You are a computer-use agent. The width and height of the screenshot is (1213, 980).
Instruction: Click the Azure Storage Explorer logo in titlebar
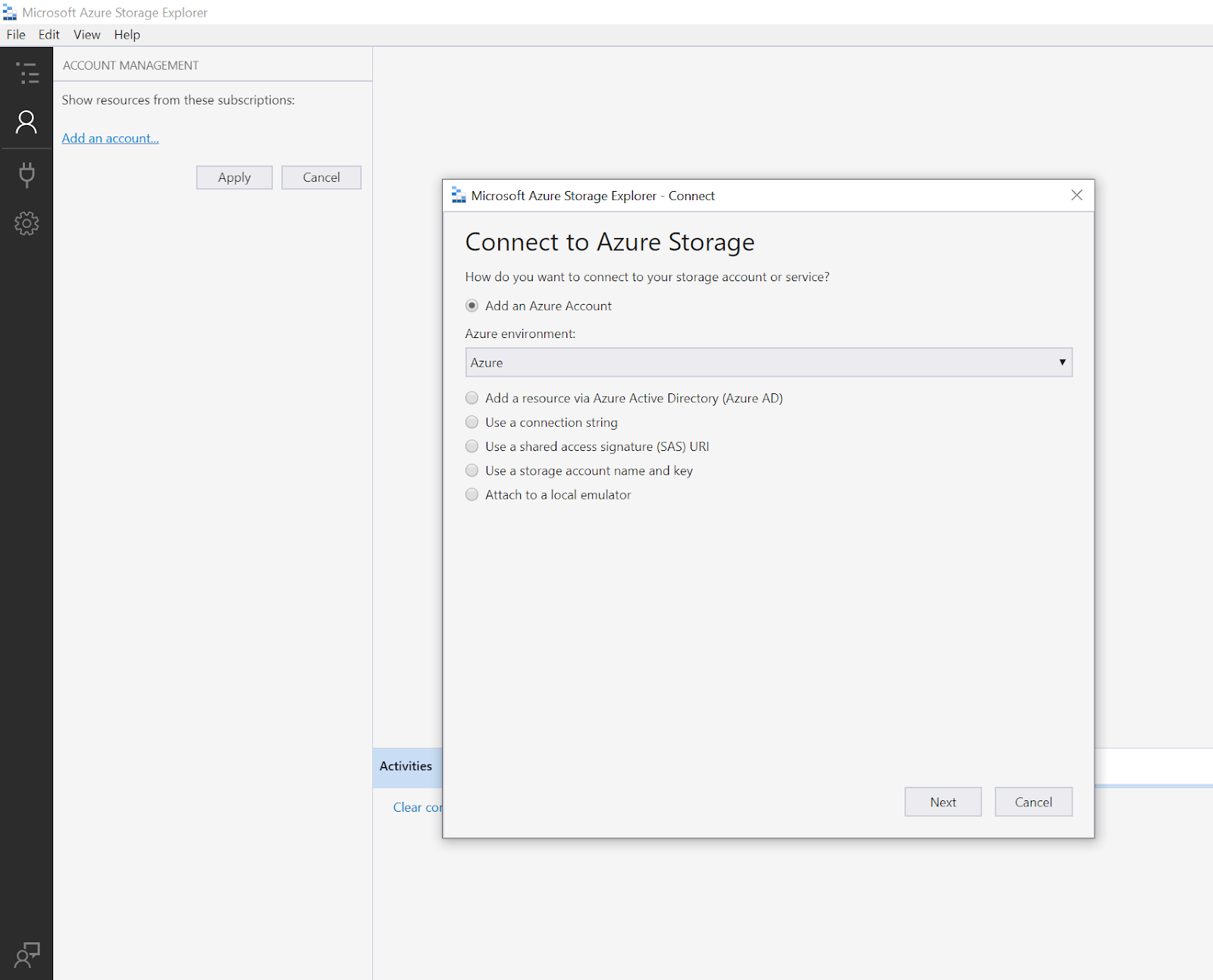(x=10, y=12)
